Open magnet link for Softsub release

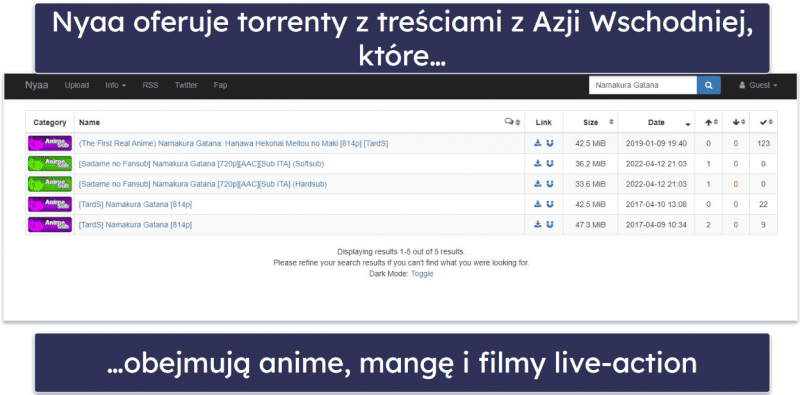pos(549,164)
